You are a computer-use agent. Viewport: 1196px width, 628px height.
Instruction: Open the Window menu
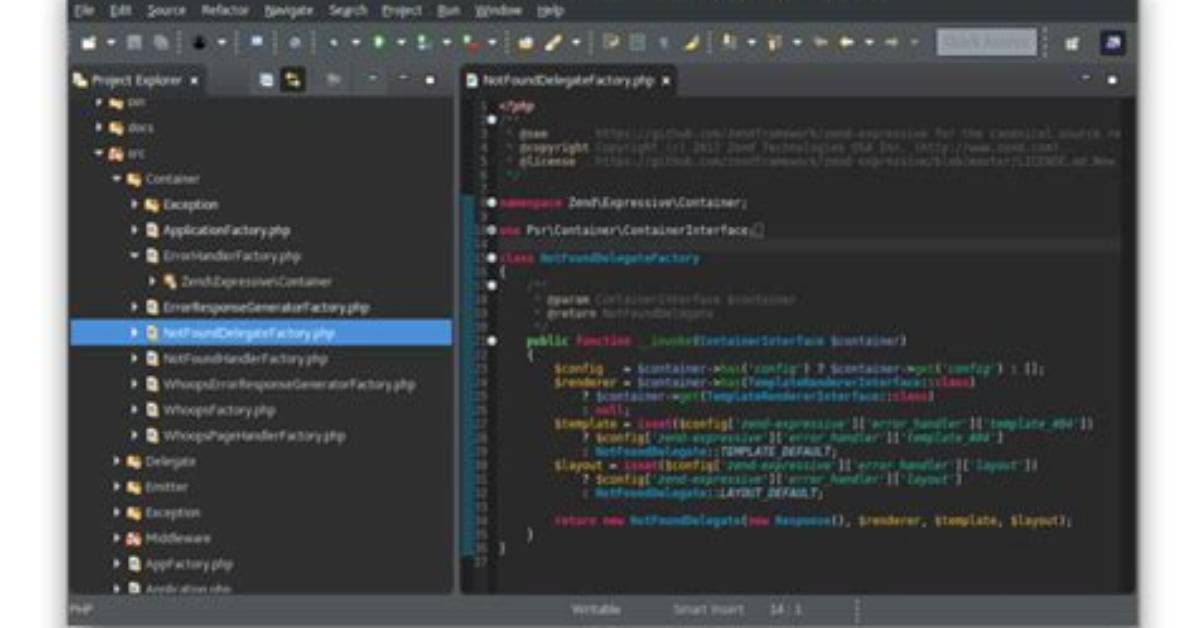pos(498,11)
